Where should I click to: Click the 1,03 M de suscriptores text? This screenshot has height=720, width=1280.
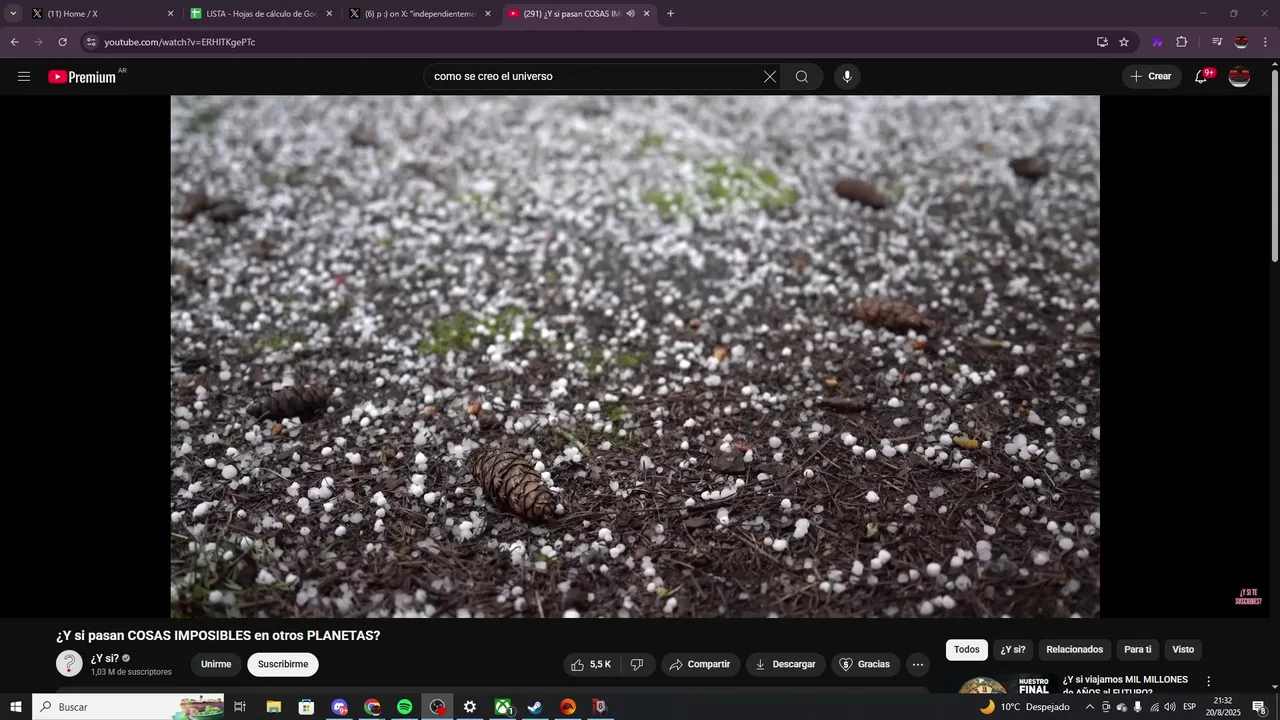click(x=131, y=672)
